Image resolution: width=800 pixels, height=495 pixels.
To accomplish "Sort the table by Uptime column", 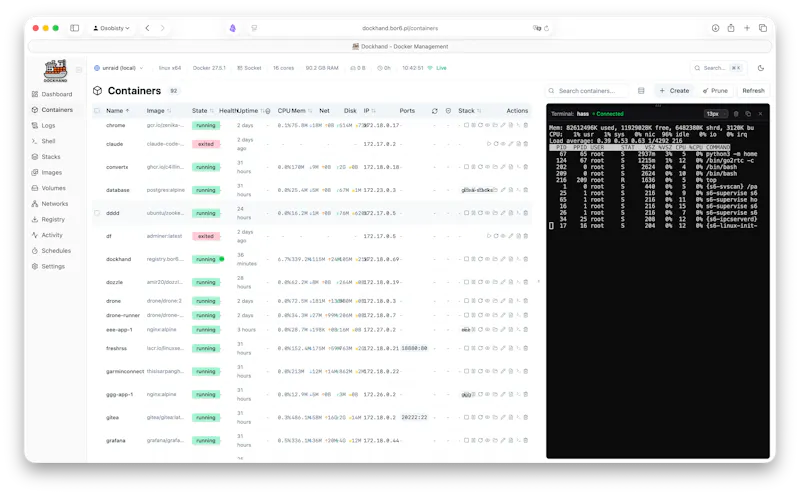I will point(251,111).
